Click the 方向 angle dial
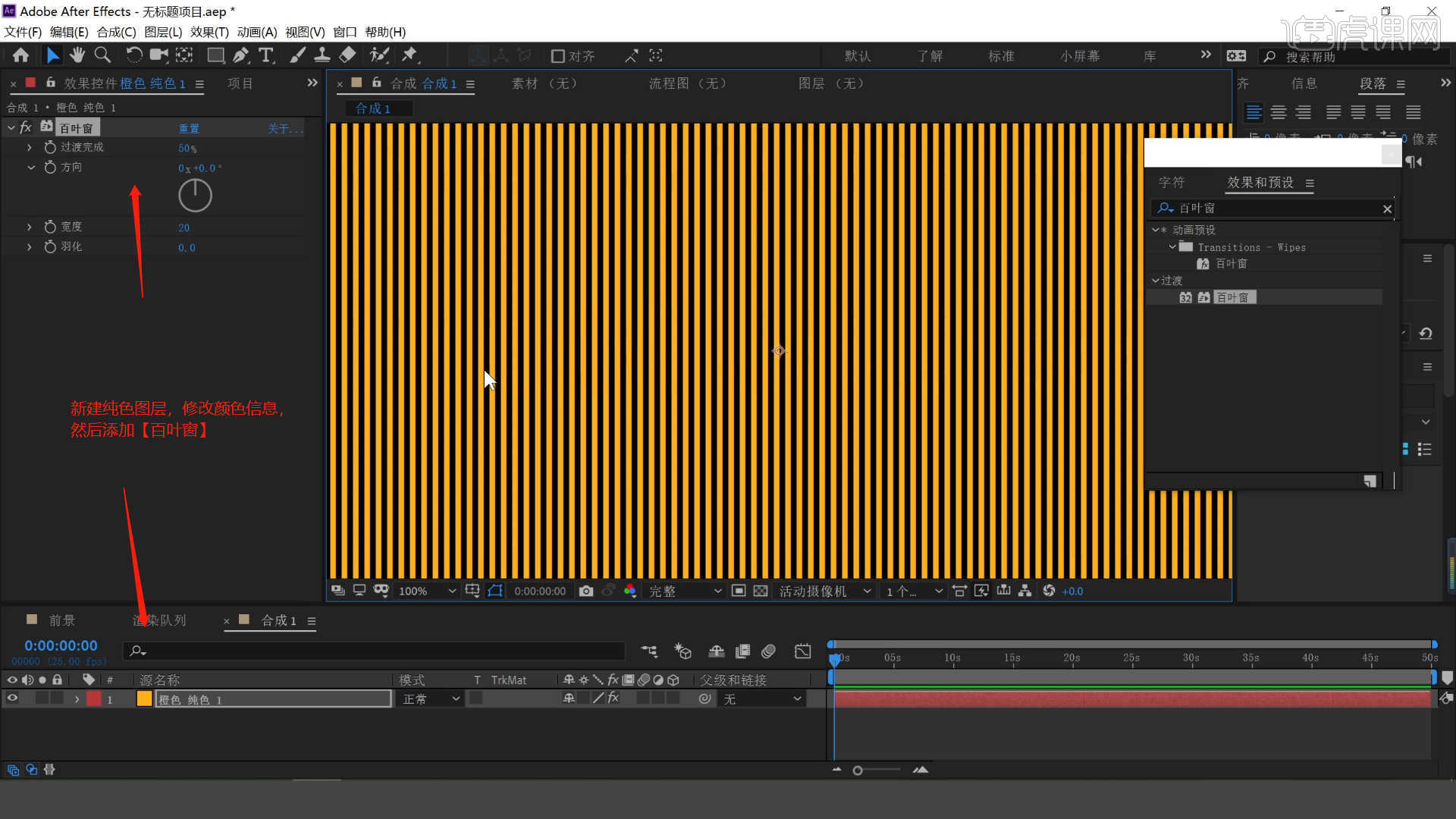The height and width of the screenshot is (819, 1456). coord(195,196)
